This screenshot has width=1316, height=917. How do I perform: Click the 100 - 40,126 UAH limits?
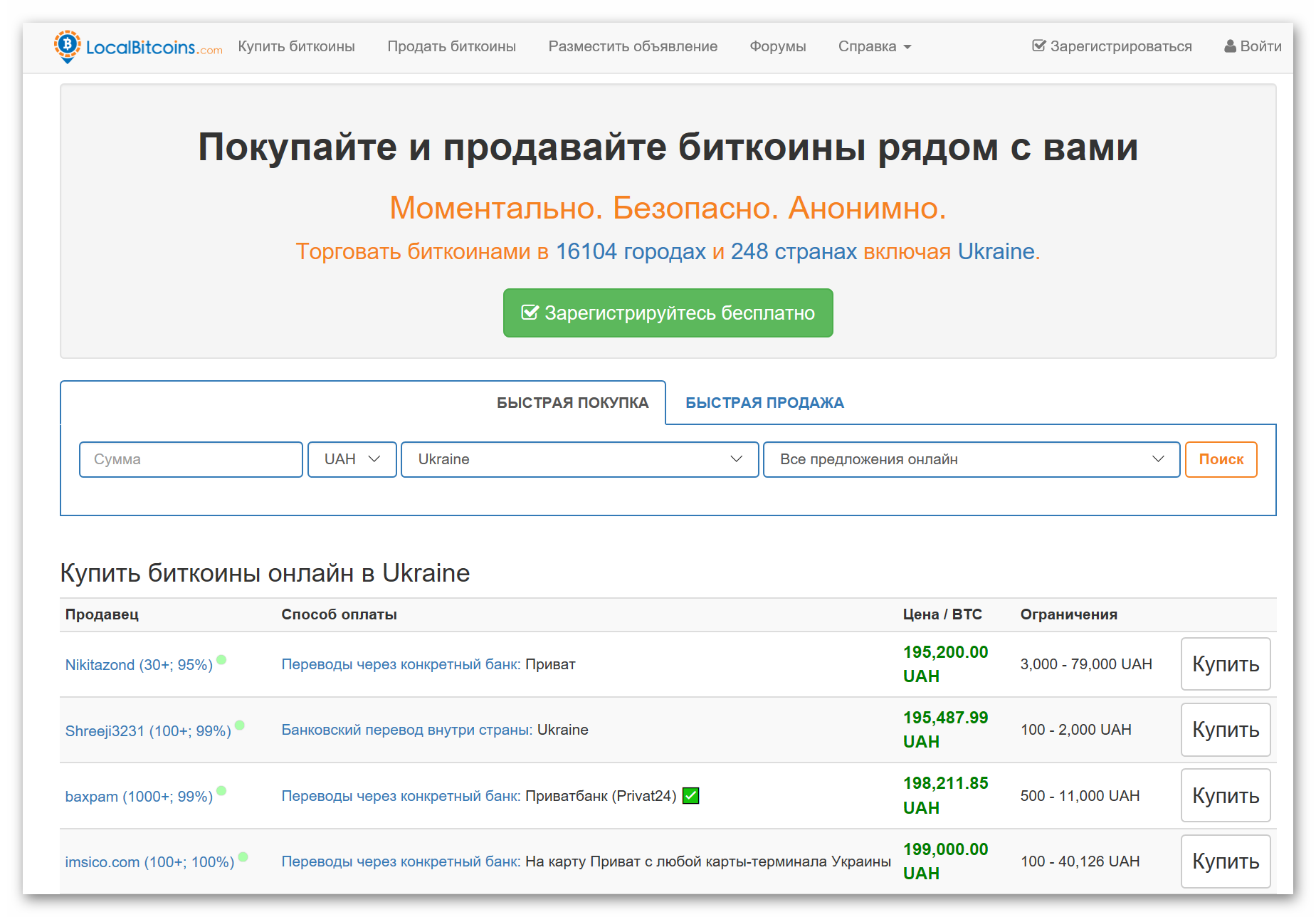[1080, 861]
